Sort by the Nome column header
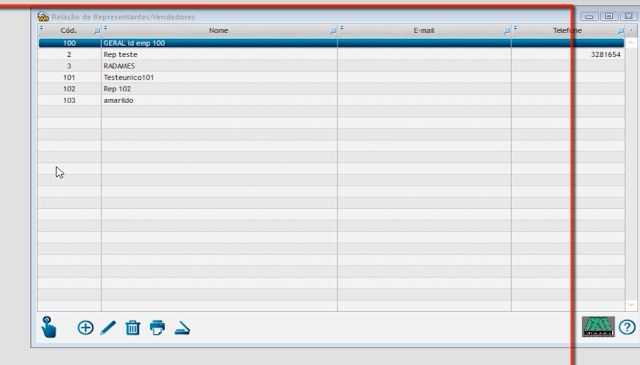This screenshot has height=365, width=640. pyautogui.click(x=218, y=31)
